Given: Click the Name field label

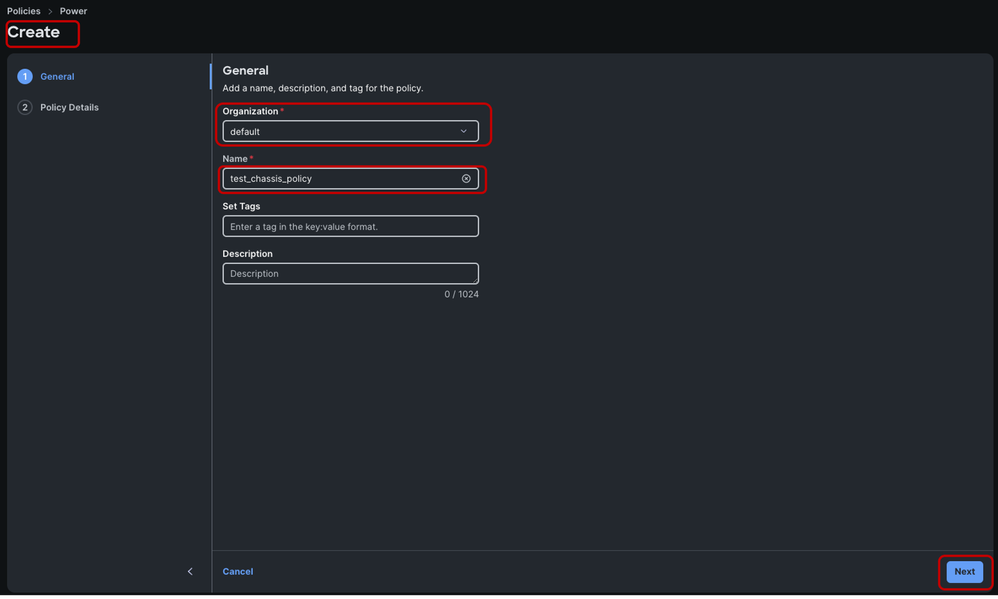Looking at the screenshot, I should tap(235, 159).
